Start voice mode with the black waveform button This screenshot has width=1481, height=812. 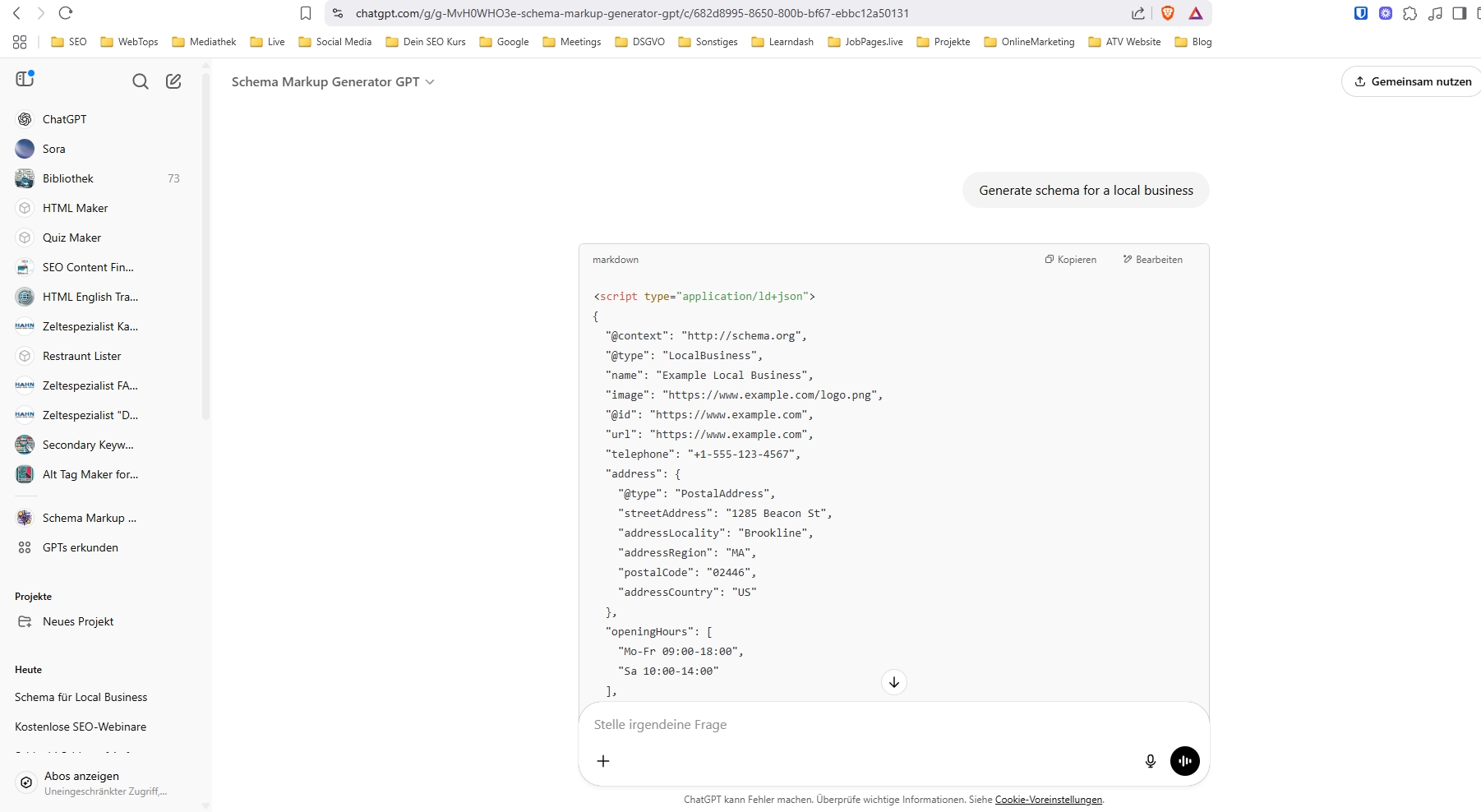pos(1184,761)
